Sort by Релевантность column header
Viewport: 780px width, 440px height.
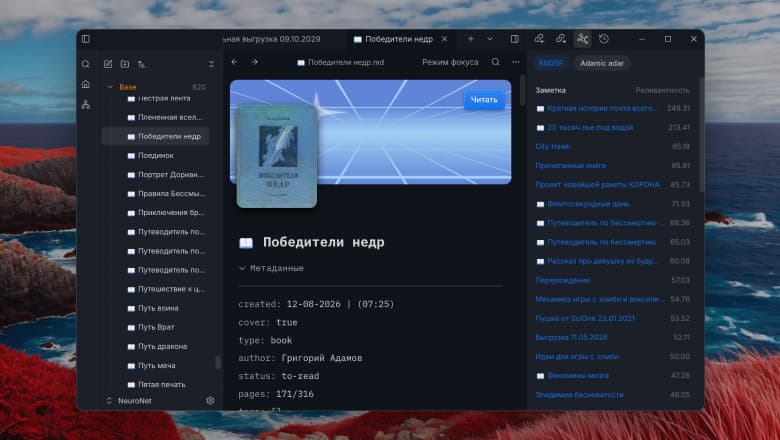(x=662, y=90)
